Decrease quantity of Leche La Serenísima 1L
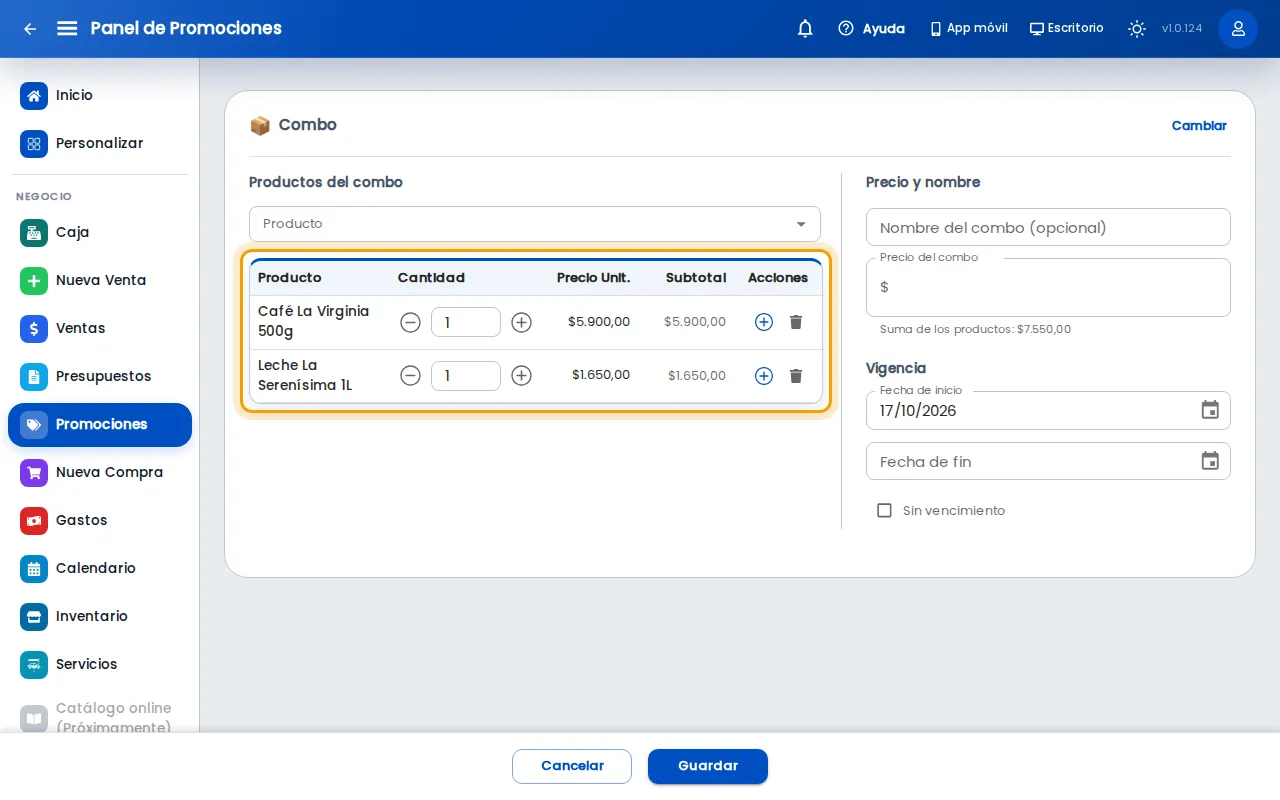 click(410, 376)
